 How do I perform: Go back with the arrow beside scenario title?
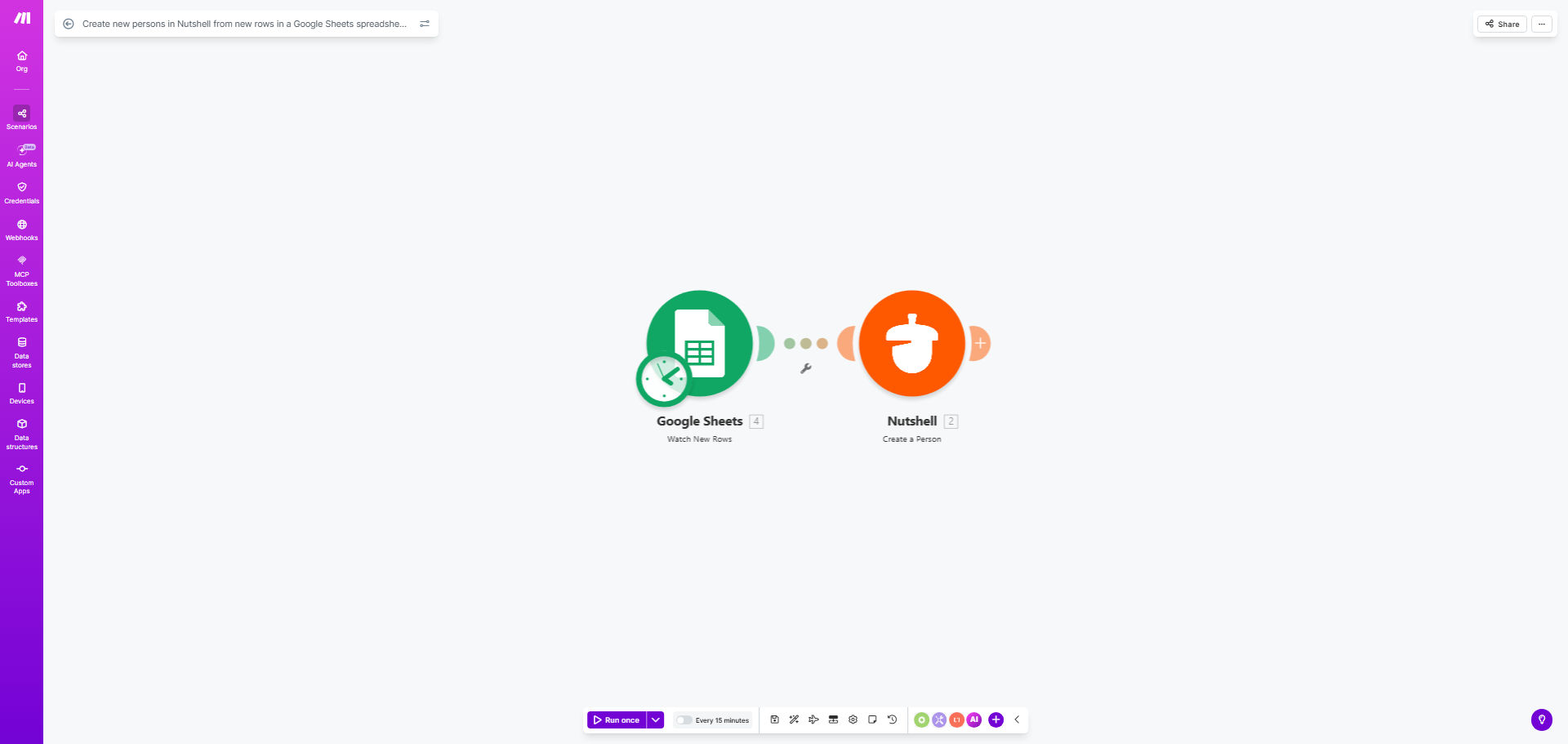click(x=69, y=24)
